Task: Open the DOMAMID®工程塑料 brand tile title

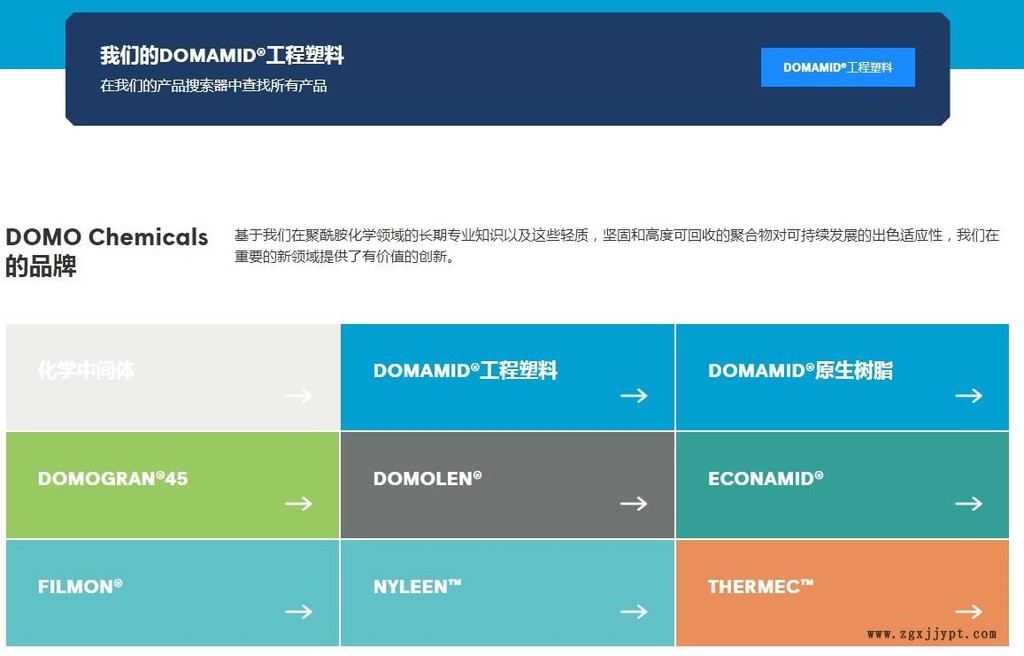Action: 465,370
